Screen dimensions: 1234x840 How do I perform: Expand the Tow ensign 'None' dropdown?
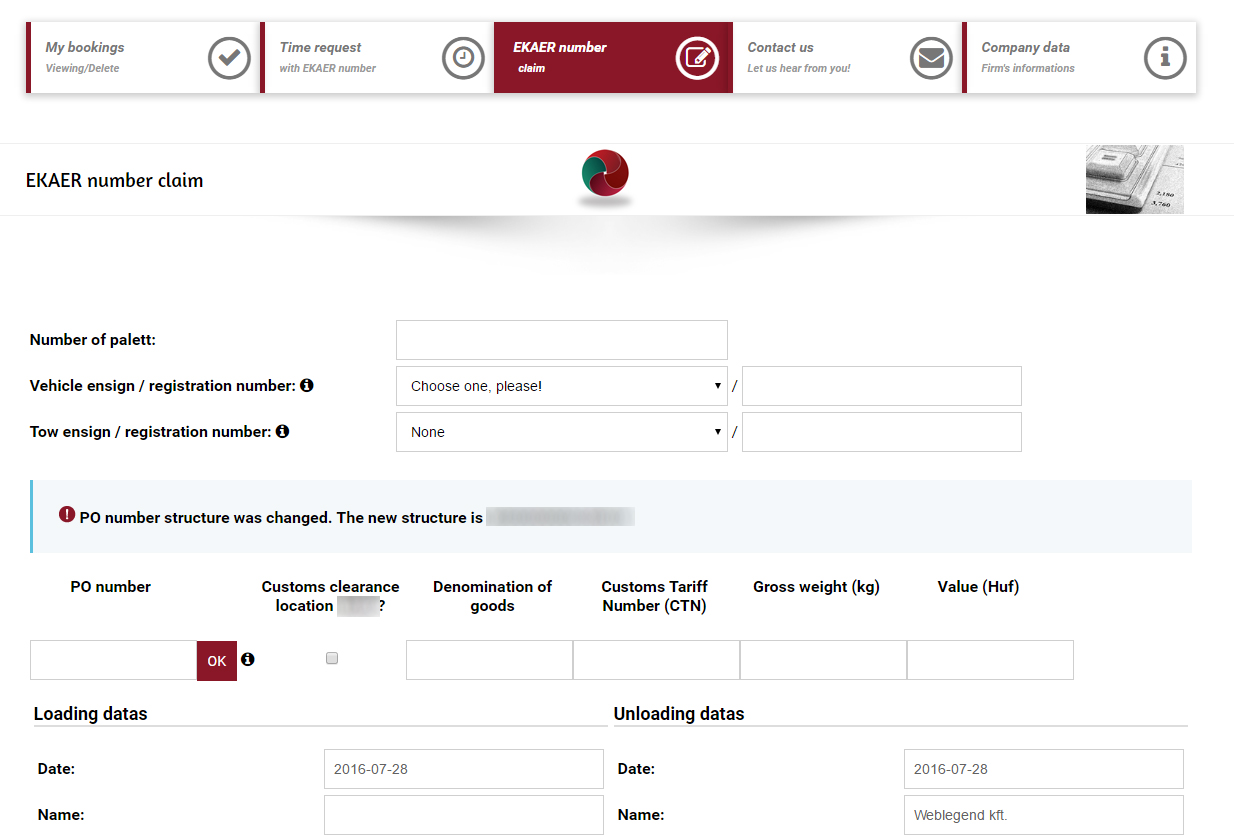(x=561, y=432)
